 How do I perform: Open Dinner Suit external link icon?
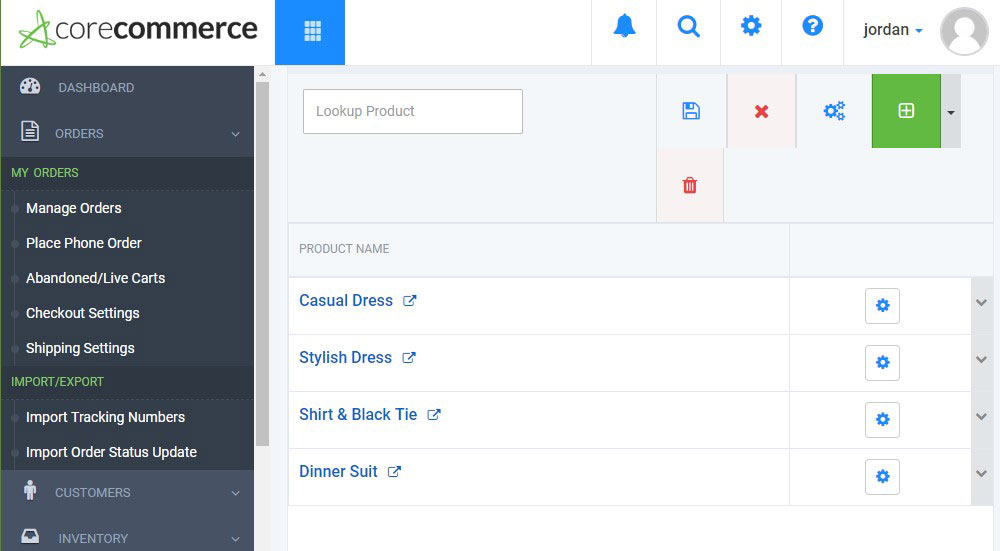tap(395, 471)
